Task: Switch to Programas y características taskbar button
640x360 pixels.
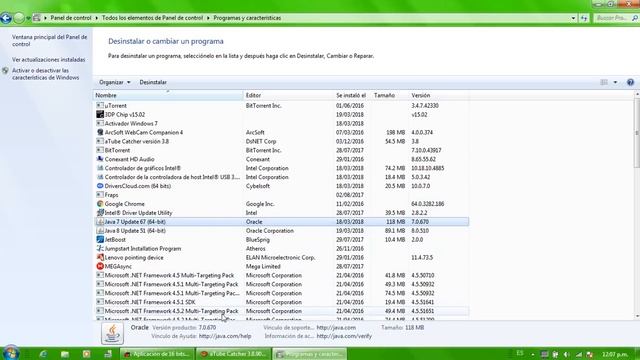Action: 310,354
